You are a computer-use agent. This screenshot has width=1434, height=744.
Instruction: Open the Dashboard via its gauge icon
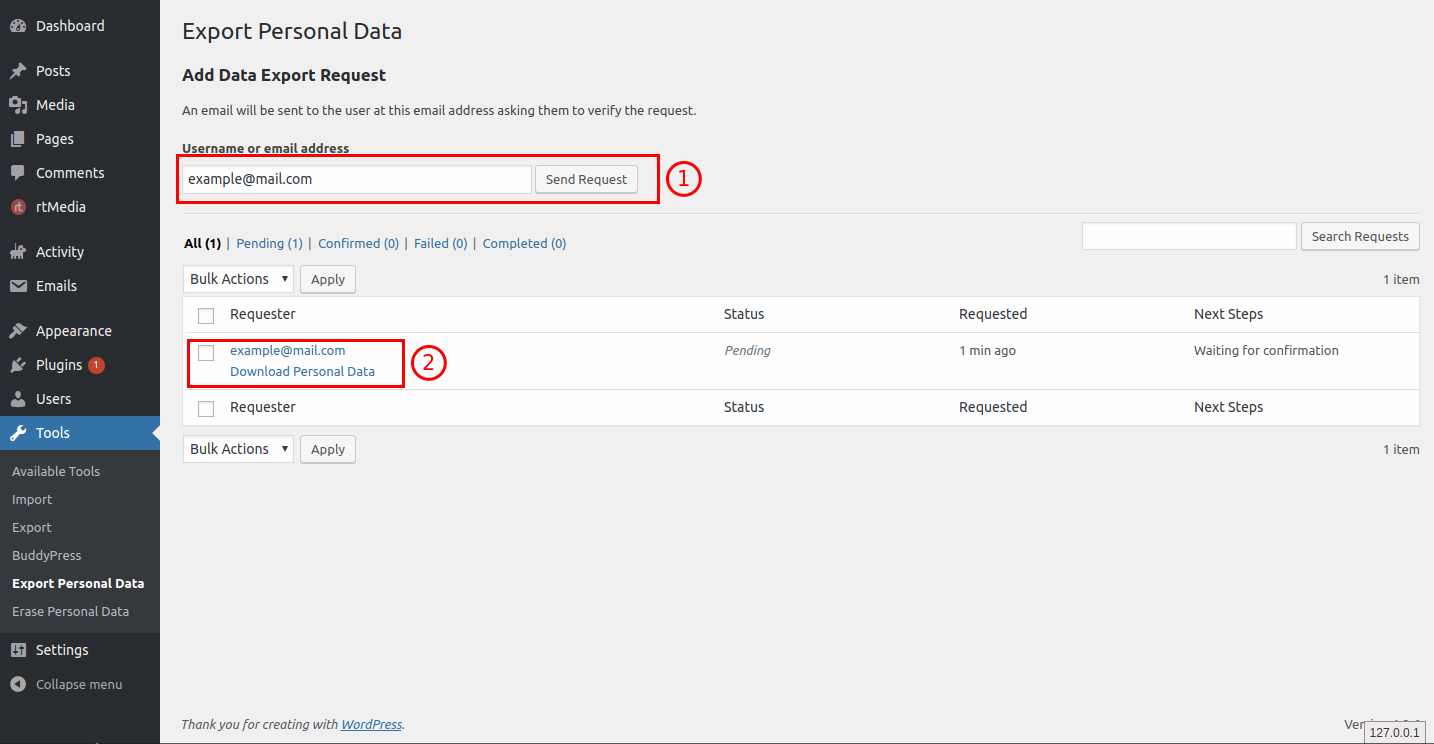[x=18, y=25]
